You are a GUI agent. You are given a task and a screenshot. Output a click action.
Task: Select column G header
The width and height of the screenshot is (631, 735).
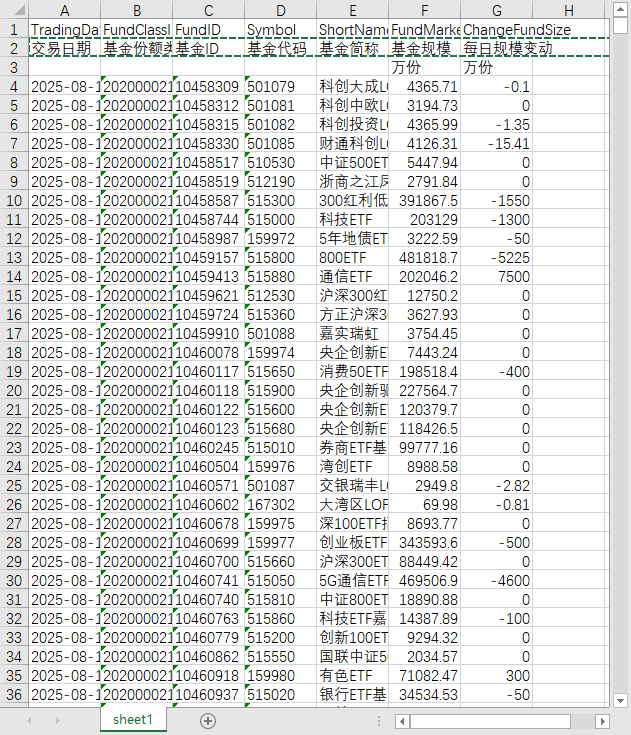pos(496,10)
